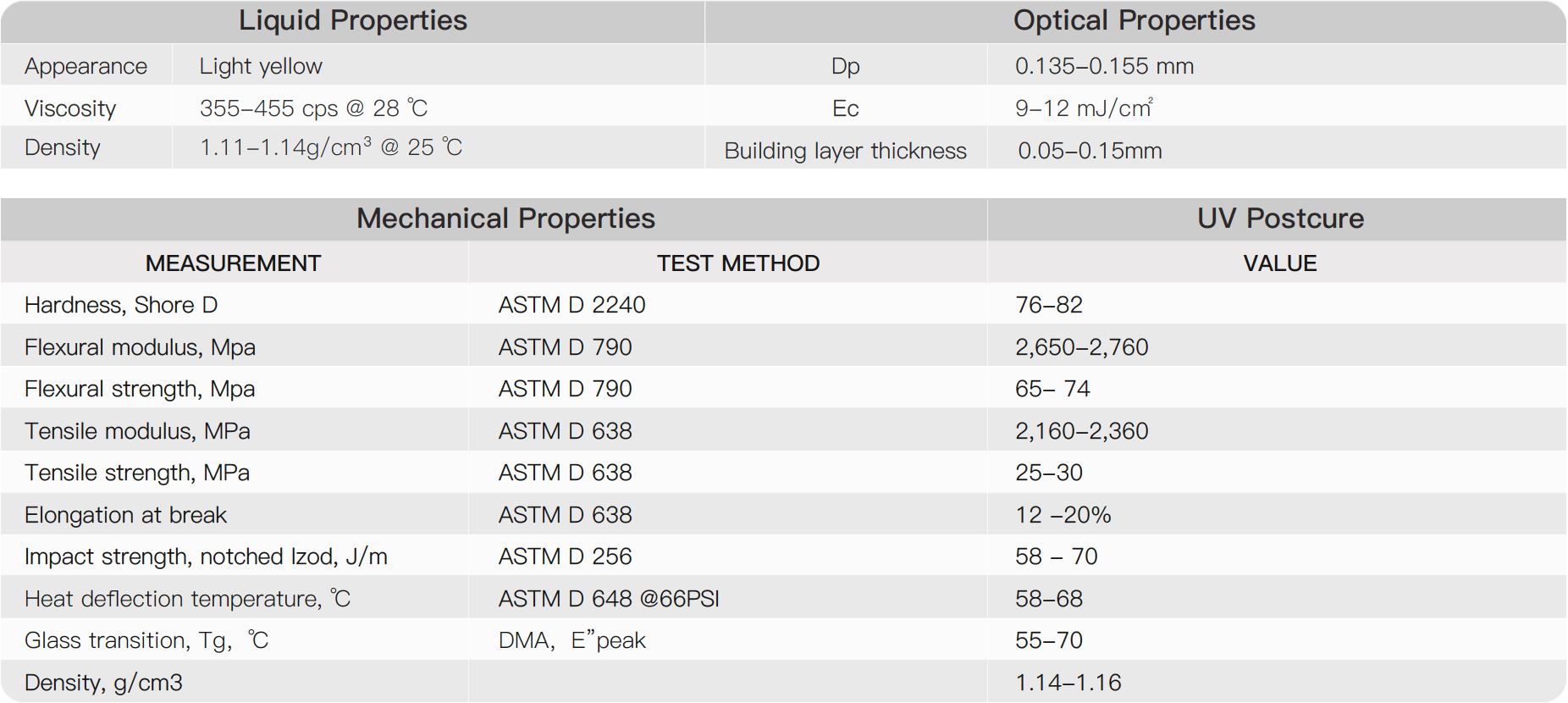Click the ASTM D 648 @66PSI cell

(609, 599)
